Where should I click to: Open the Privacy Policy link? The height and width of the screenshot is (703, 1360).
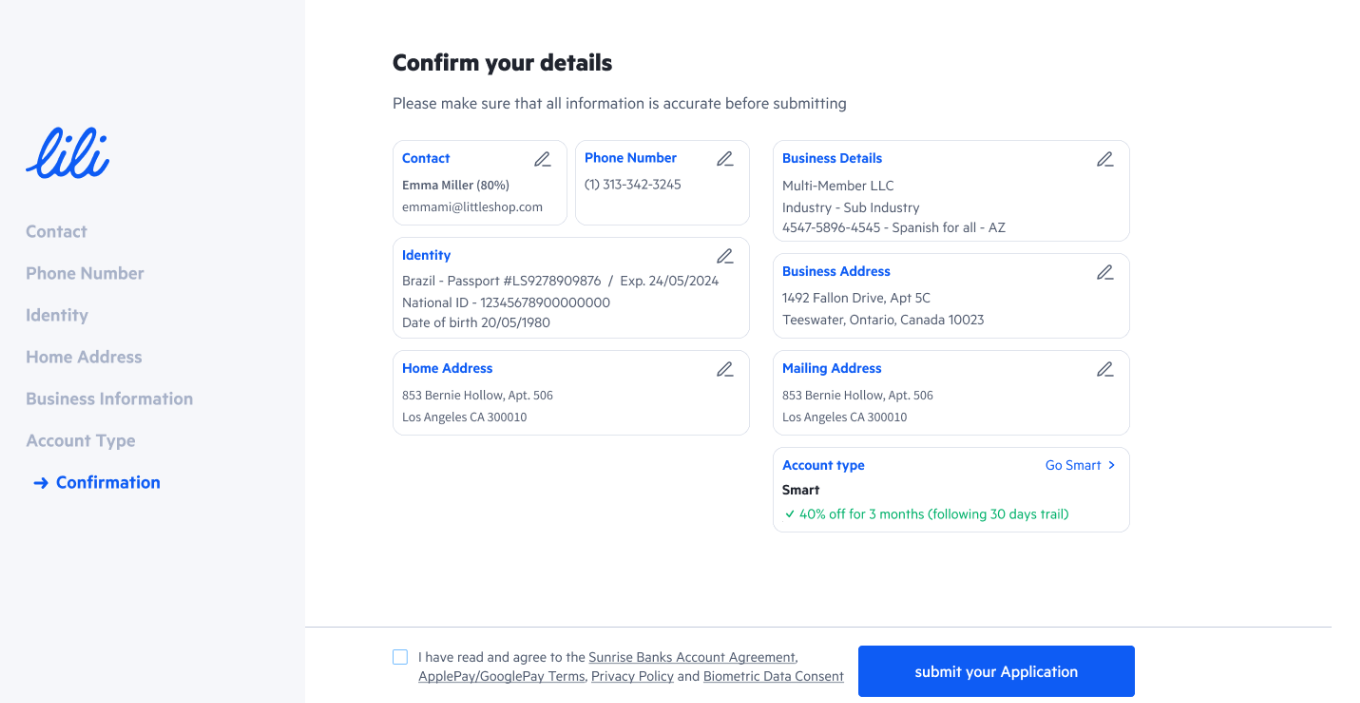click(632, 676)
